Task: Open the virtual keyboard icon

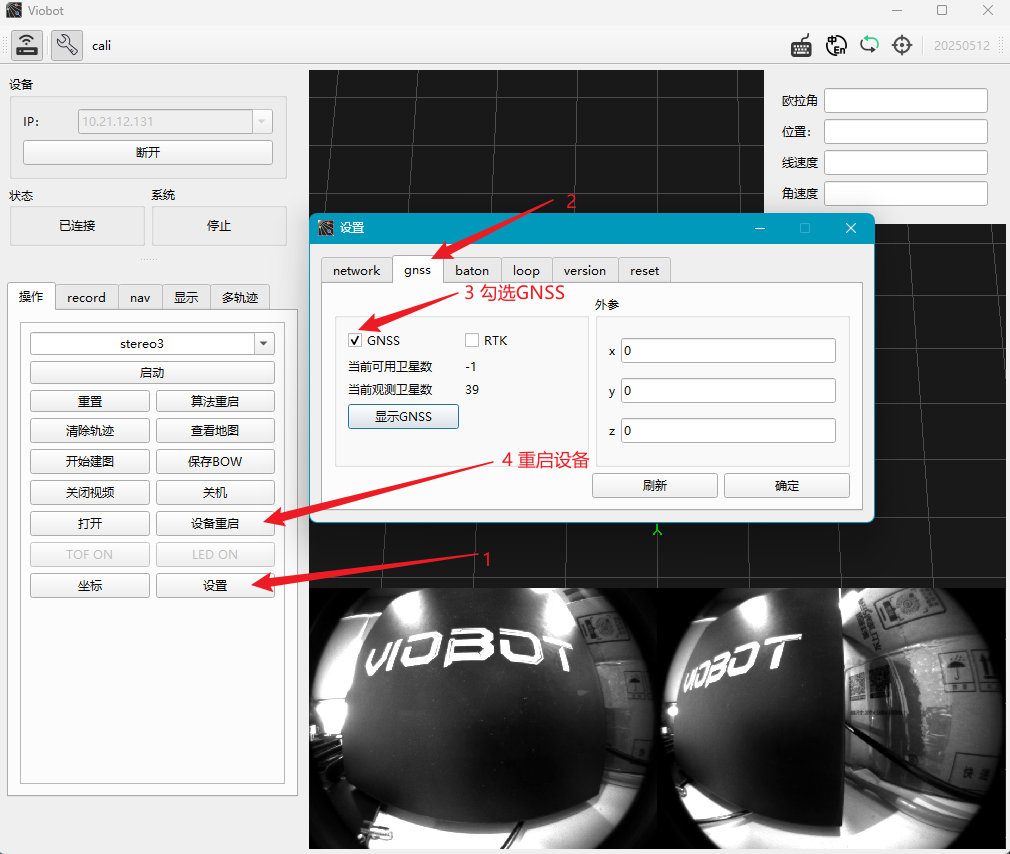Action: click(801, 46)
